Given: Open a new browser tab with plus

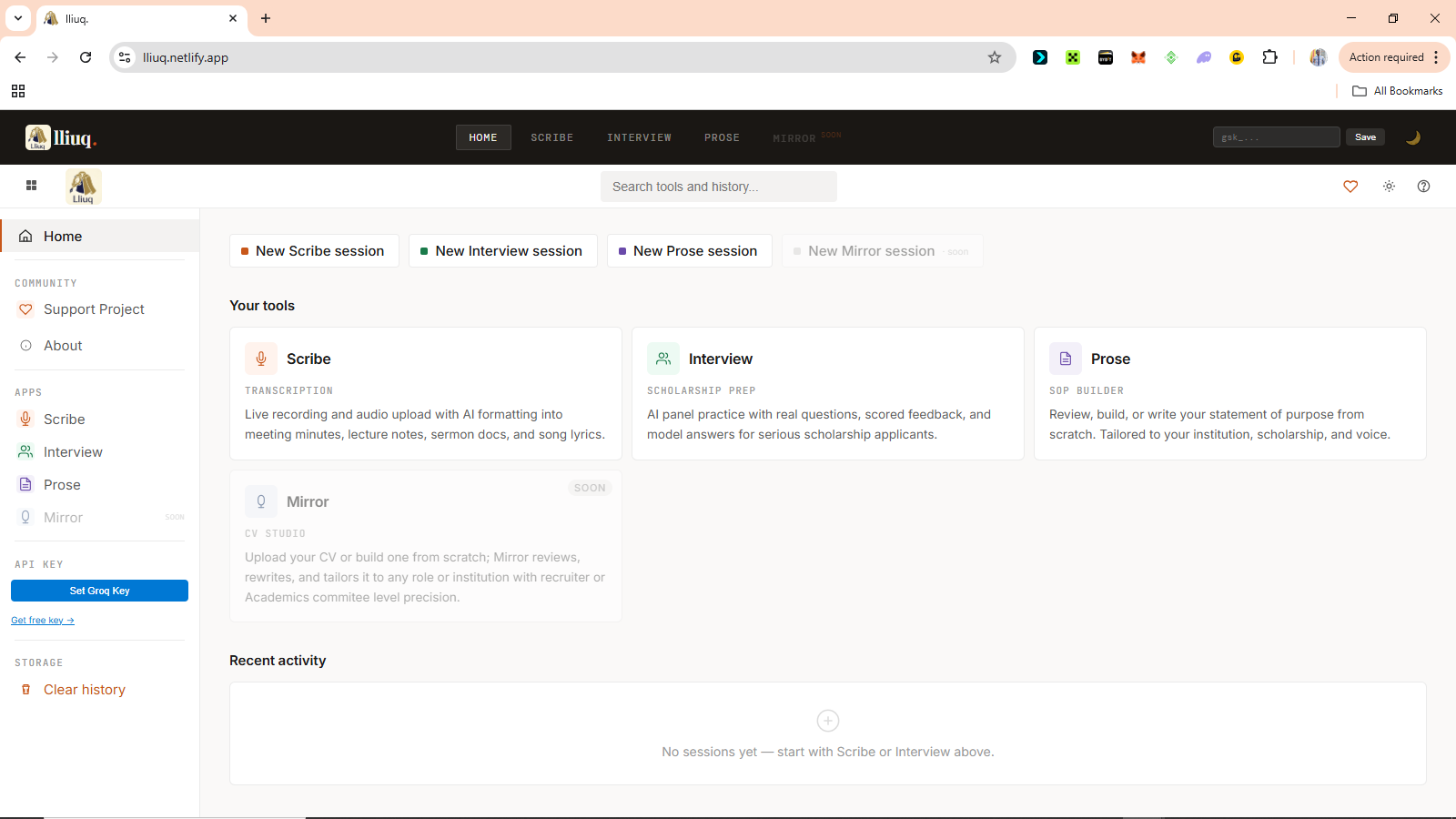Looking at the screenshot, I should [266, 18].
